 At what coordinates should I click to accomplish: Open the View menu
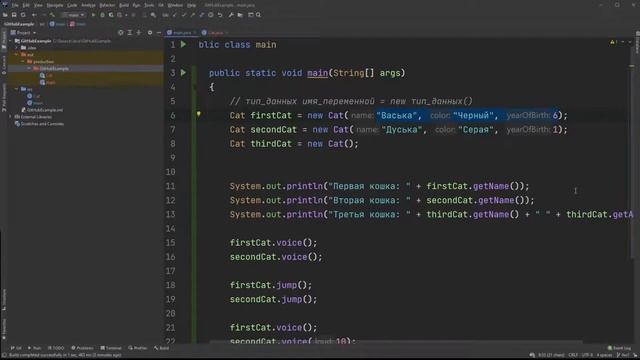(x=38, y=5)
